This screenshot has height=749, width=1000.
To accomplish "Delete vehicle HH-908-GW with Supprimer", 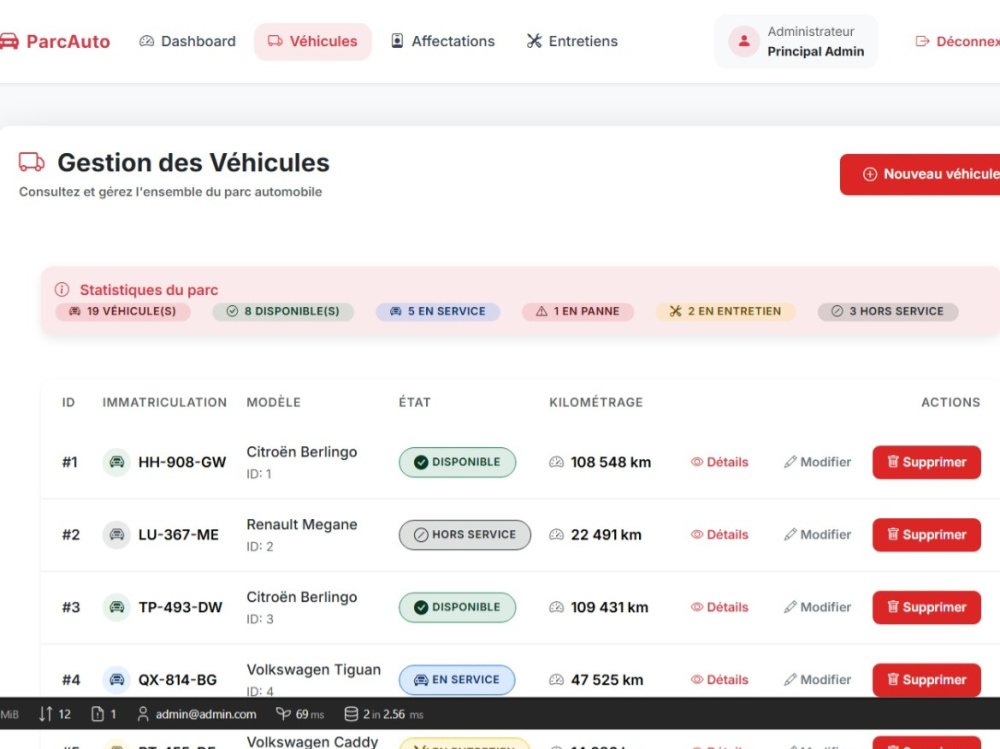I will point(927,462).
